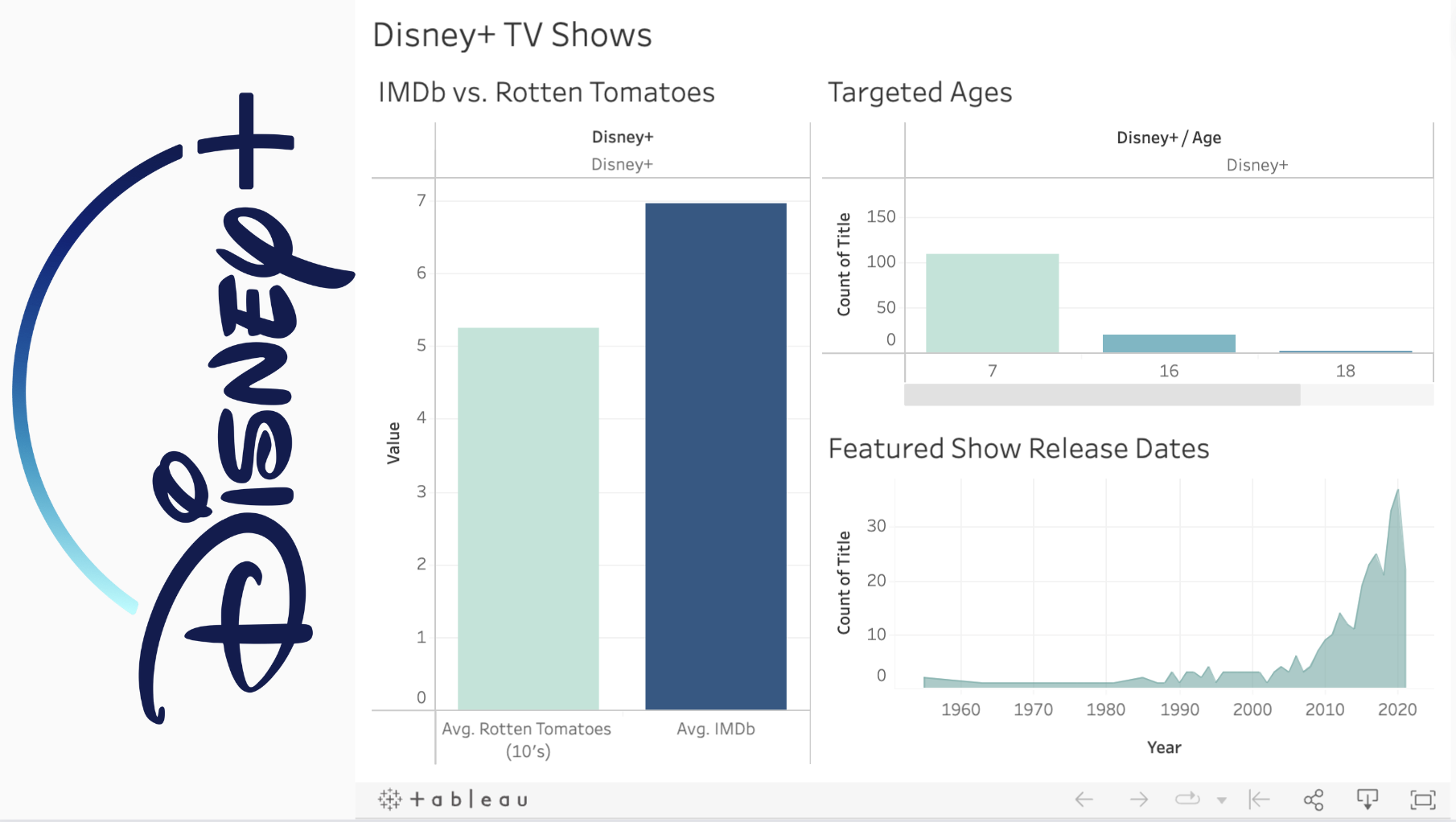Click the 1960 year axis label

[x=960, y=709]
